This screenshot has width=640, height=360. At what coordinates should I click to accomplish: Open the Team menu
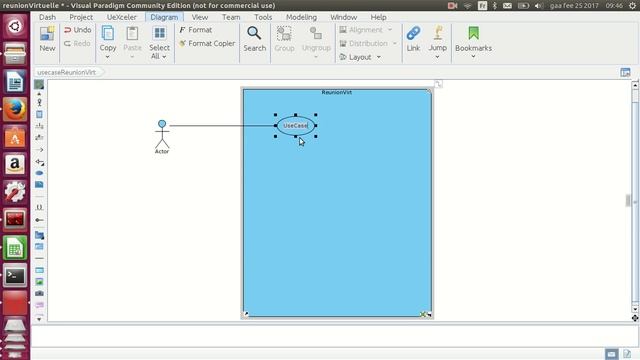pos(231,17)
